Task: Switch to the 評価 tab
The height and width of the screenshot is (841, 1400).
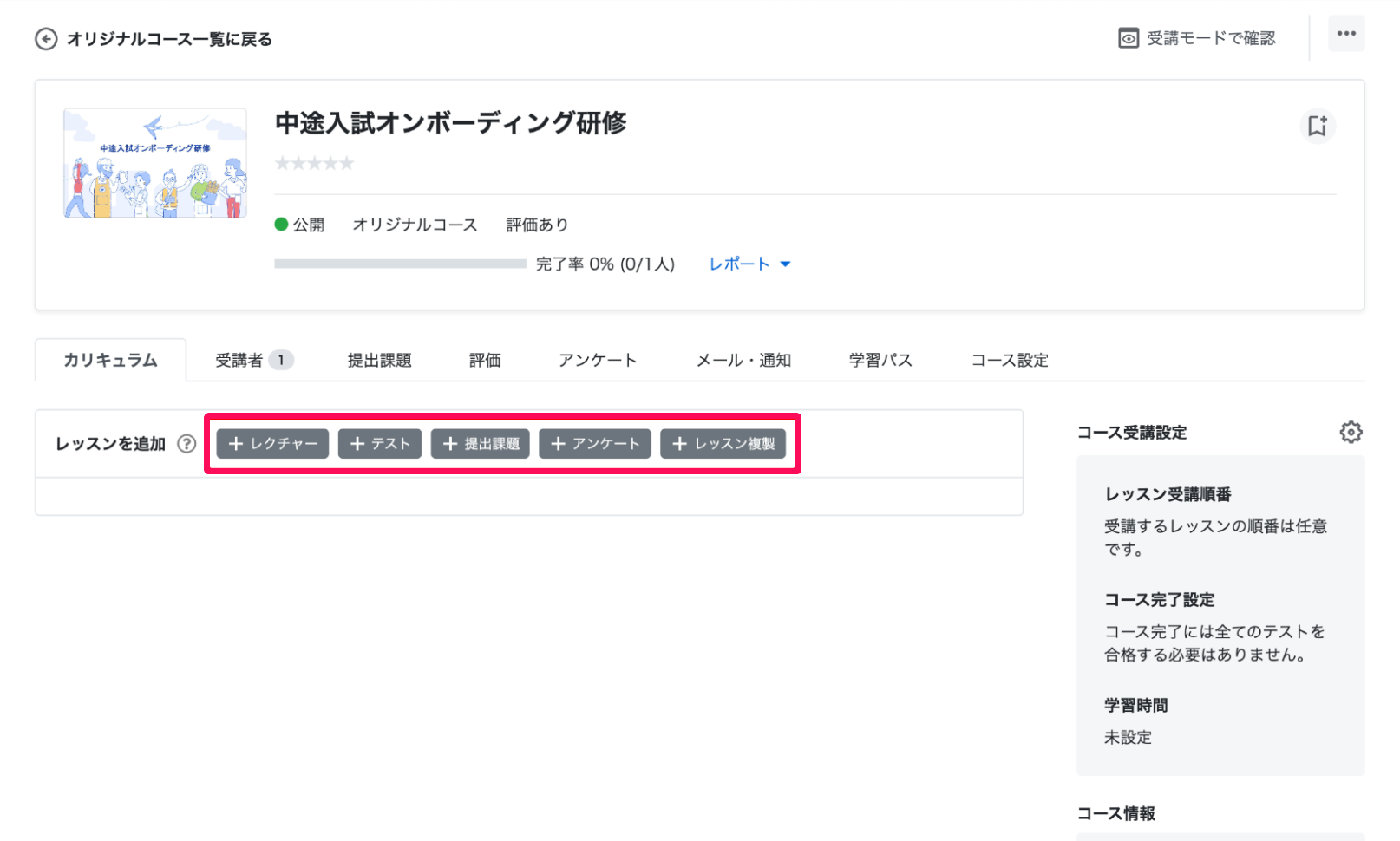Action: [485, 360]
